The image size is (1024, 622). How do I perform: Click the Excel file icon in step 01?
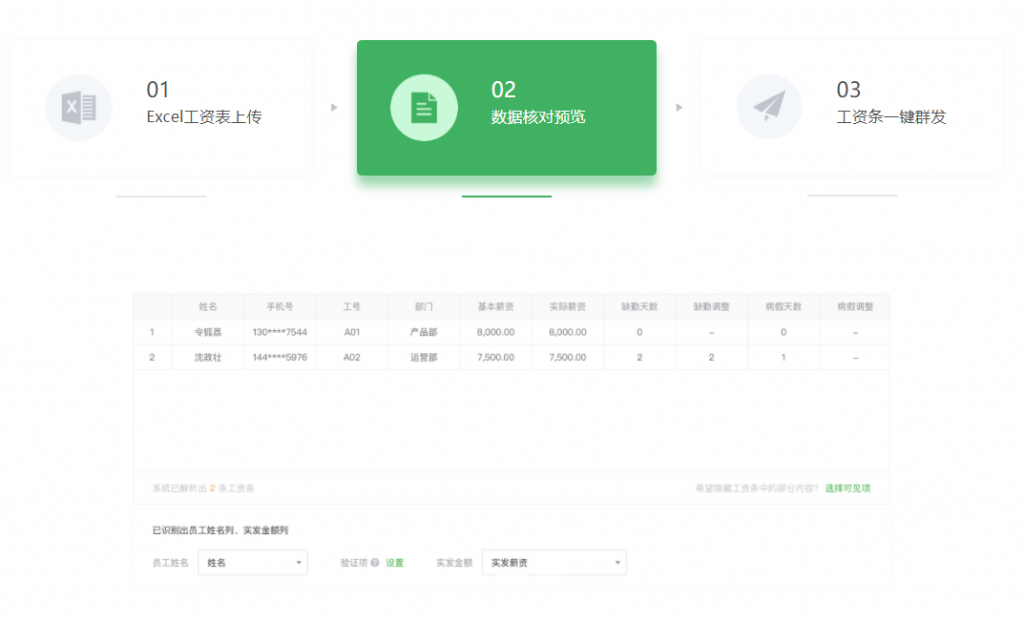pos(78,108)
